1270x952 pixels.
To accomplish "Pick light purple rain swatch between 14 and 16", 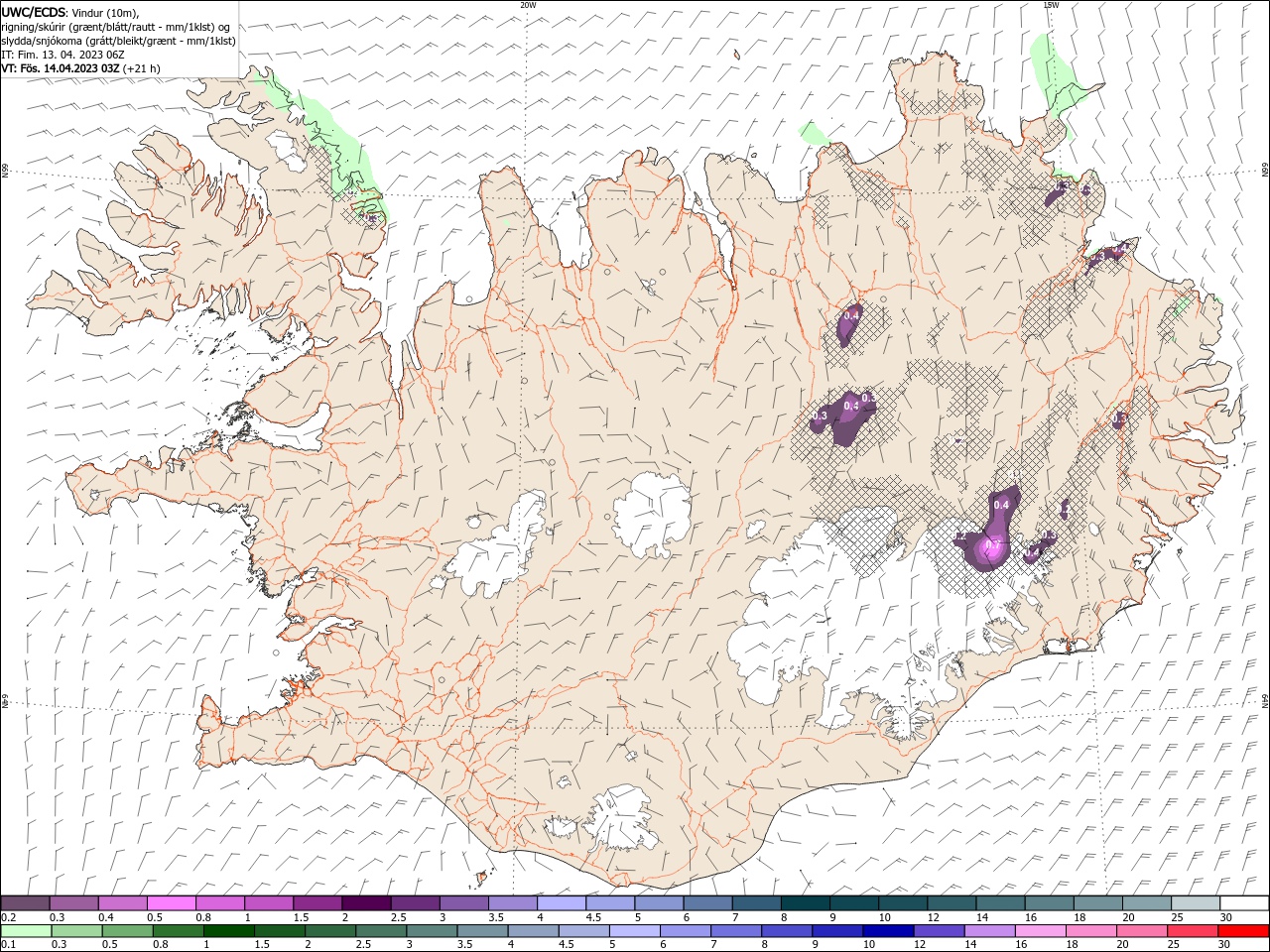I will tap(989, 931).
